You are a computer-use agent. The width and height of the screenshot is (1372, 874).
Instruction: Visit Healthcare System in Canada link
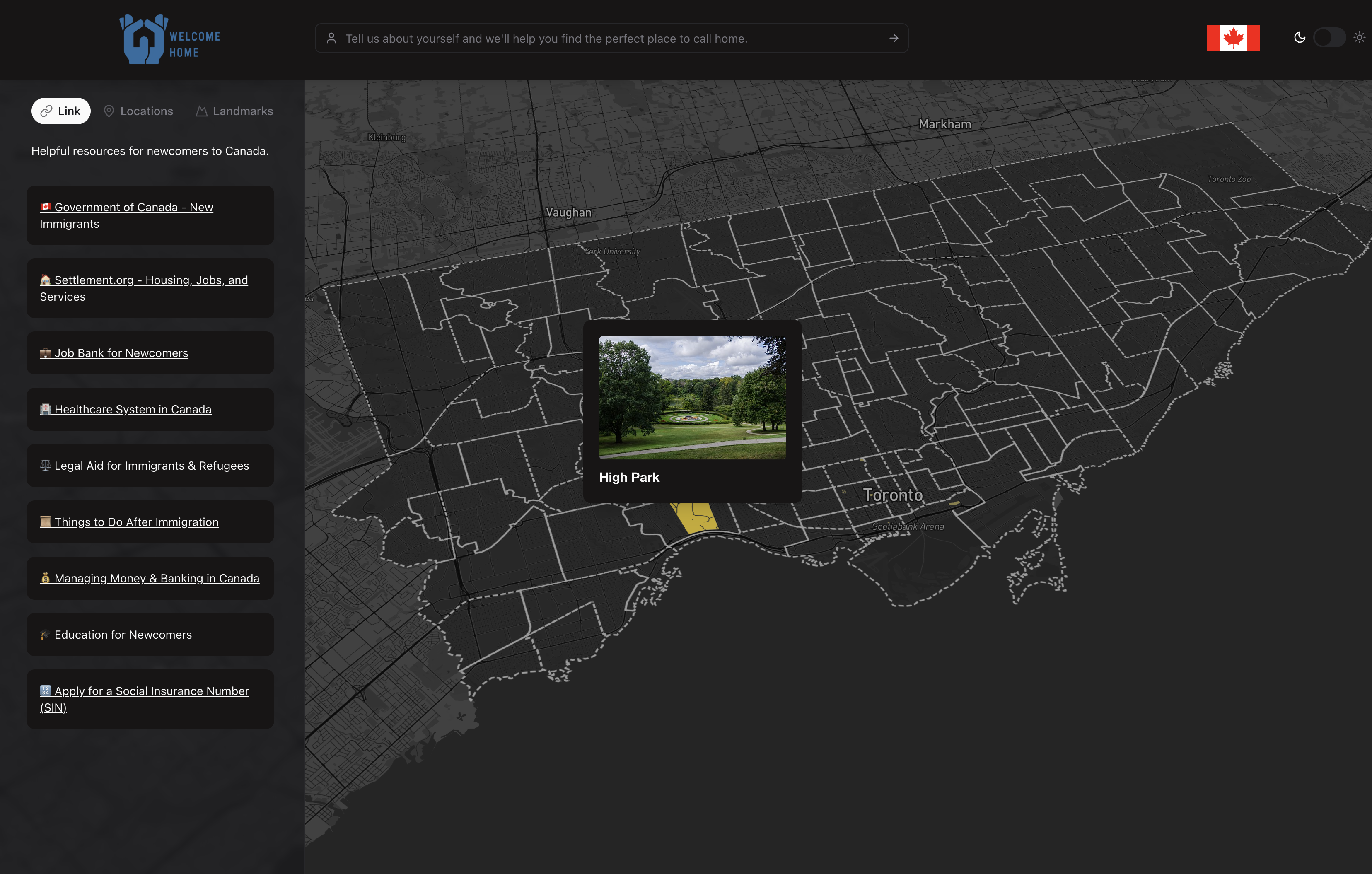132,410
